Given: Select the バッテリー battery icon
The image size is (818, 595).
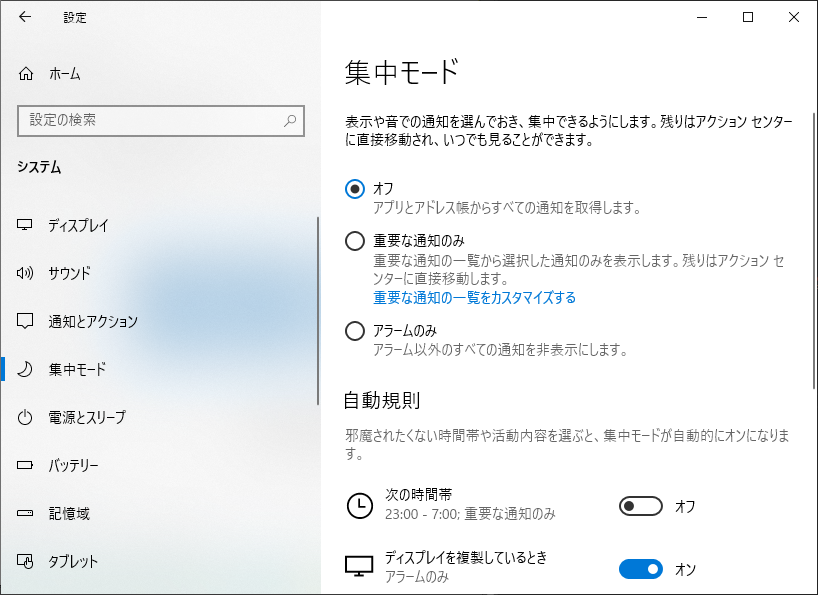Looking at the screenshot, I should click(x=25, y=465).
